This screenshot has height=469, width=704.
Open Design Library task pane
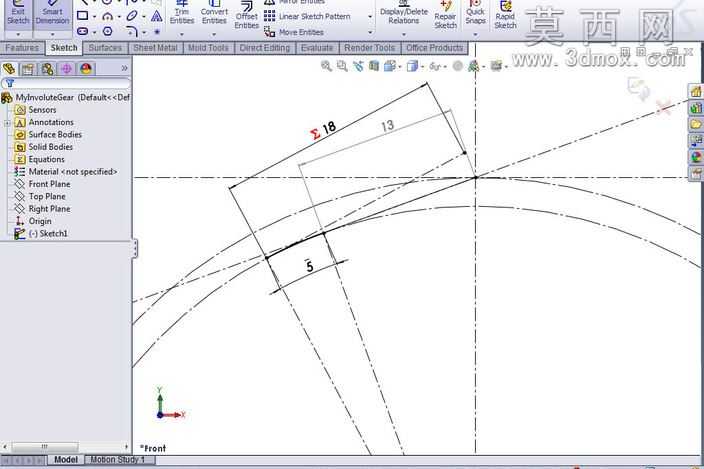(696, 108)
